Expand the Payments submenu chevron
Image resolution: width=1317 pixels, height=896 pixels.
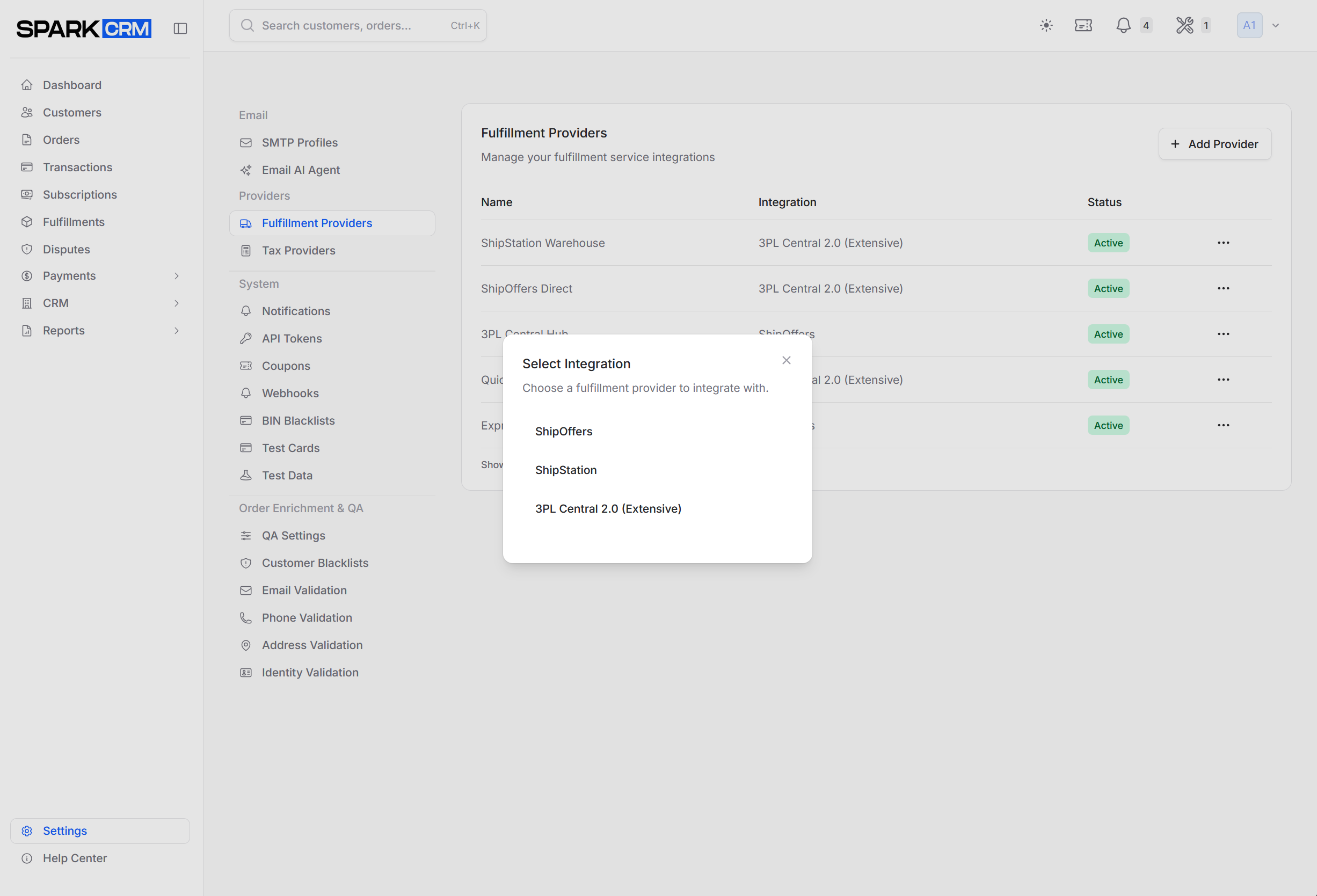pyautogui.click(x=176, y=276)
